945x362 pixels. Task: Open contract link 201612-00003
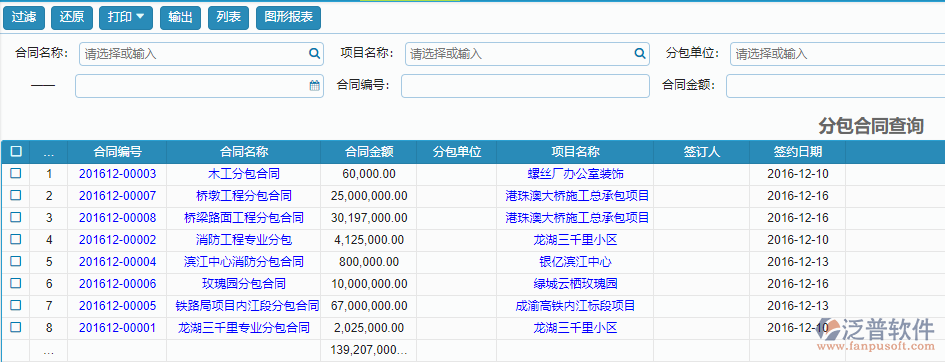[x=118, y=174]
